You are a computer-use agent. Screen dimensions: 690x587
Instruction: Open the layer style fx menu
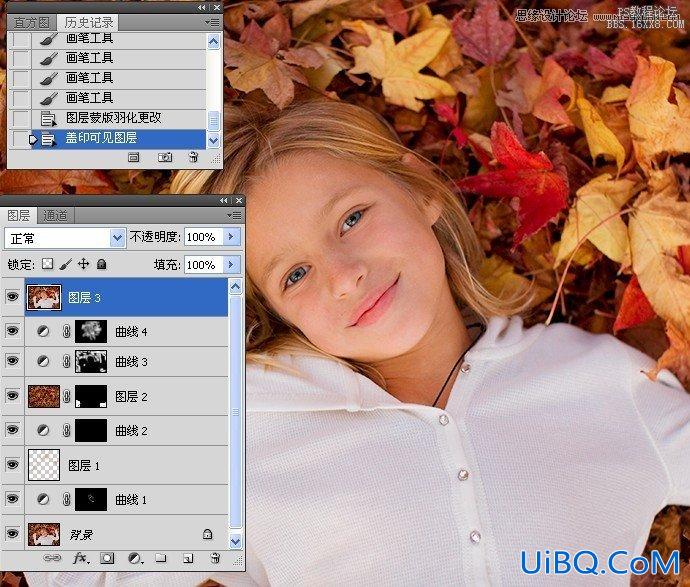pos(81,558)
